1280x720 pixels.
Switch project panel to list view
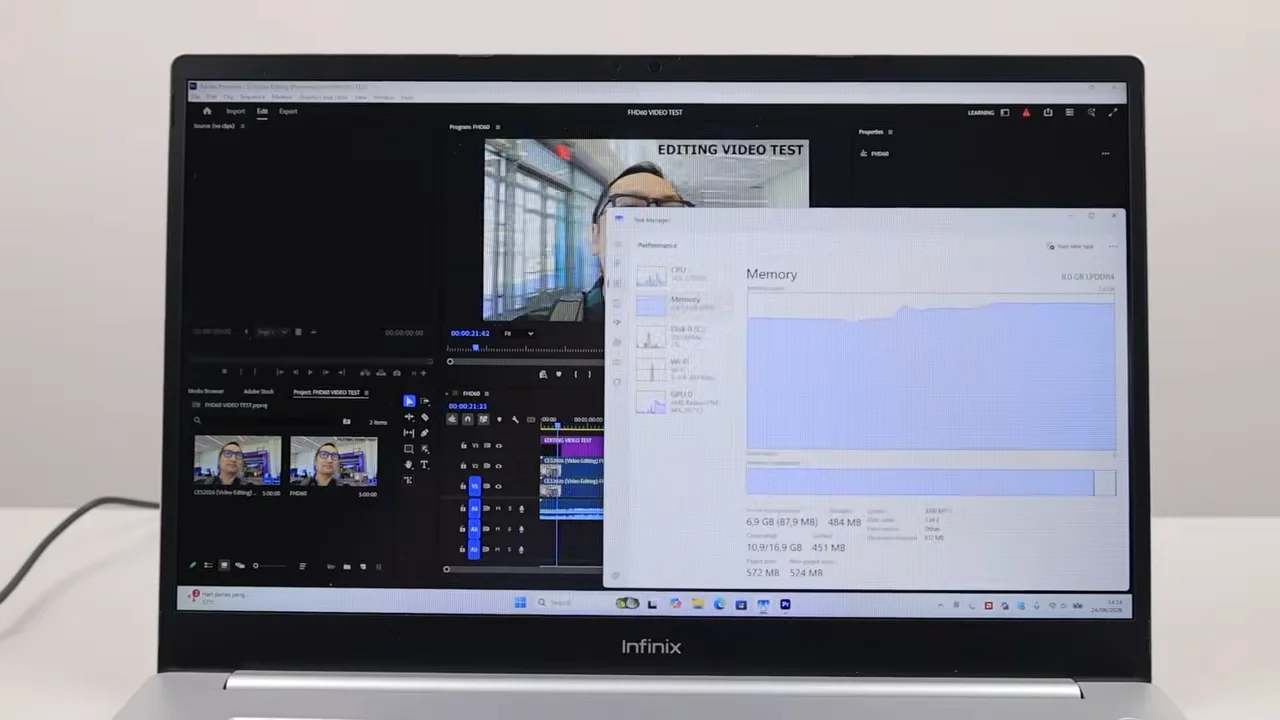[x=208, y=565]
